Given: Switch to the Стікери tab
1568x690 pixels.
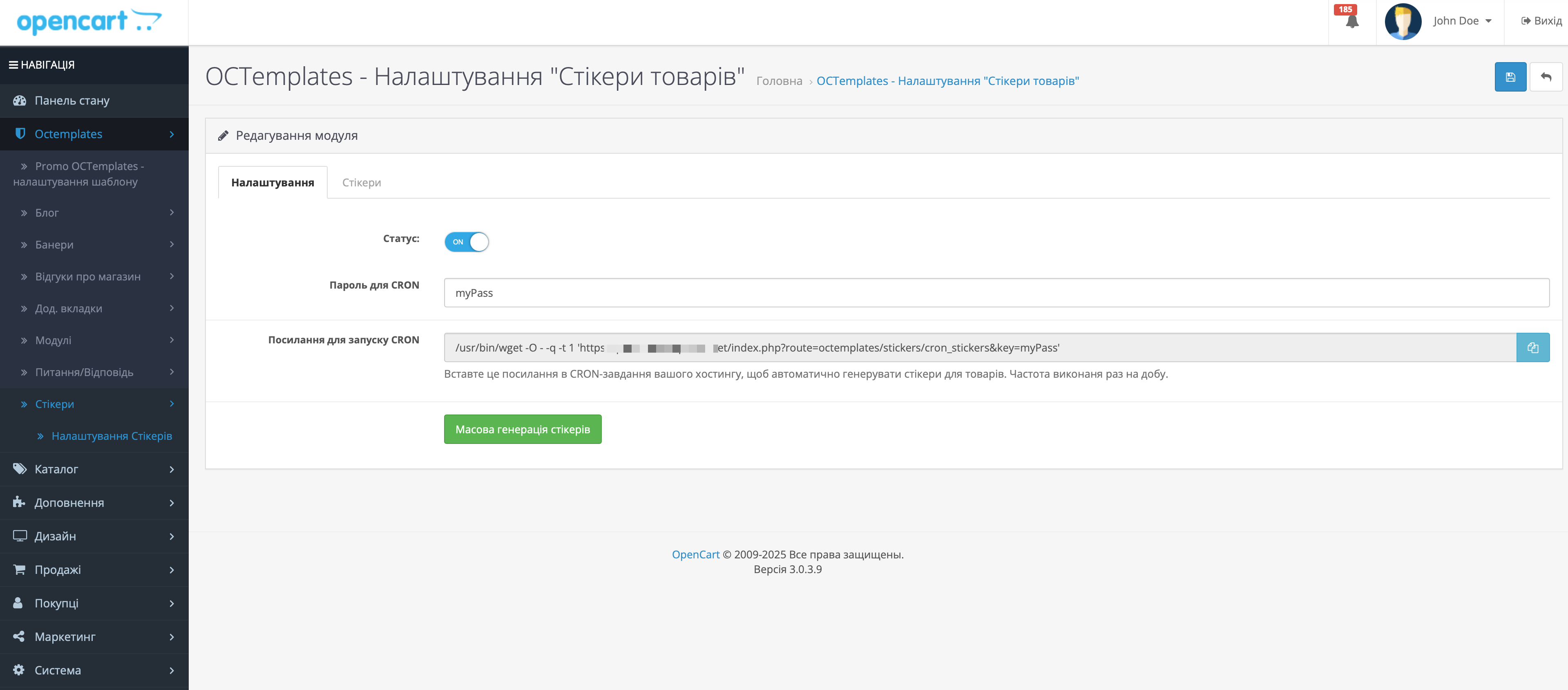Looking at the screenshot, I should (x=361, y=183).
